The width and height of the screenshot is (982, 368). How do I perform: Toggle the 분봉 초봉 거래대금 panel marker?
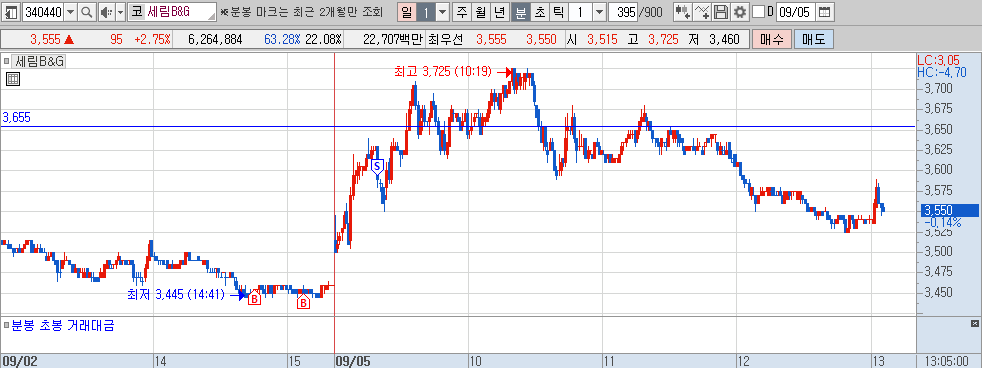pyautogui.click(x=6, y=325)
